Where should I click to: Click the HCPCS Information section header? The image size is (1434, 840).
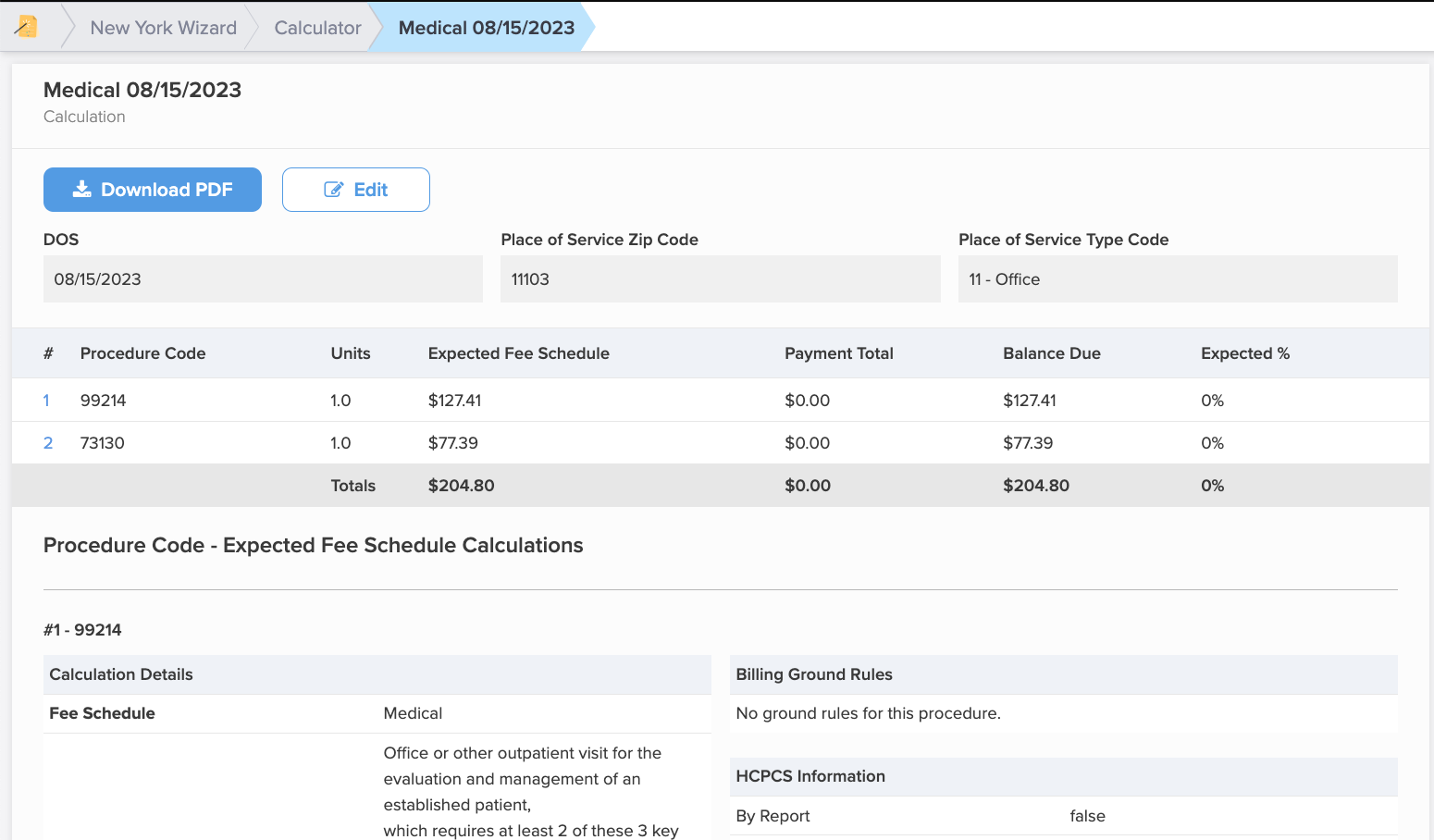810,776
